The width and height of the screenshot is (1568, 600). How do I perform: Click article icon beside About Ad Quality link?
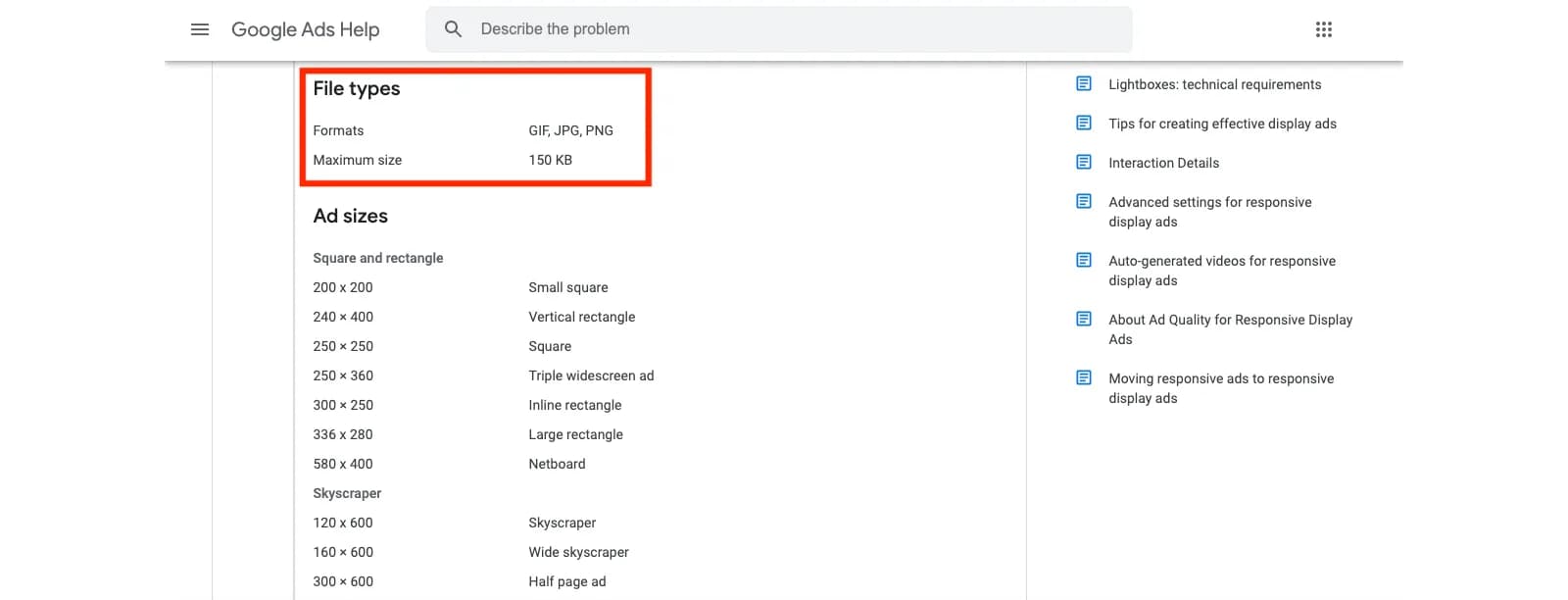pos(1084,319)
